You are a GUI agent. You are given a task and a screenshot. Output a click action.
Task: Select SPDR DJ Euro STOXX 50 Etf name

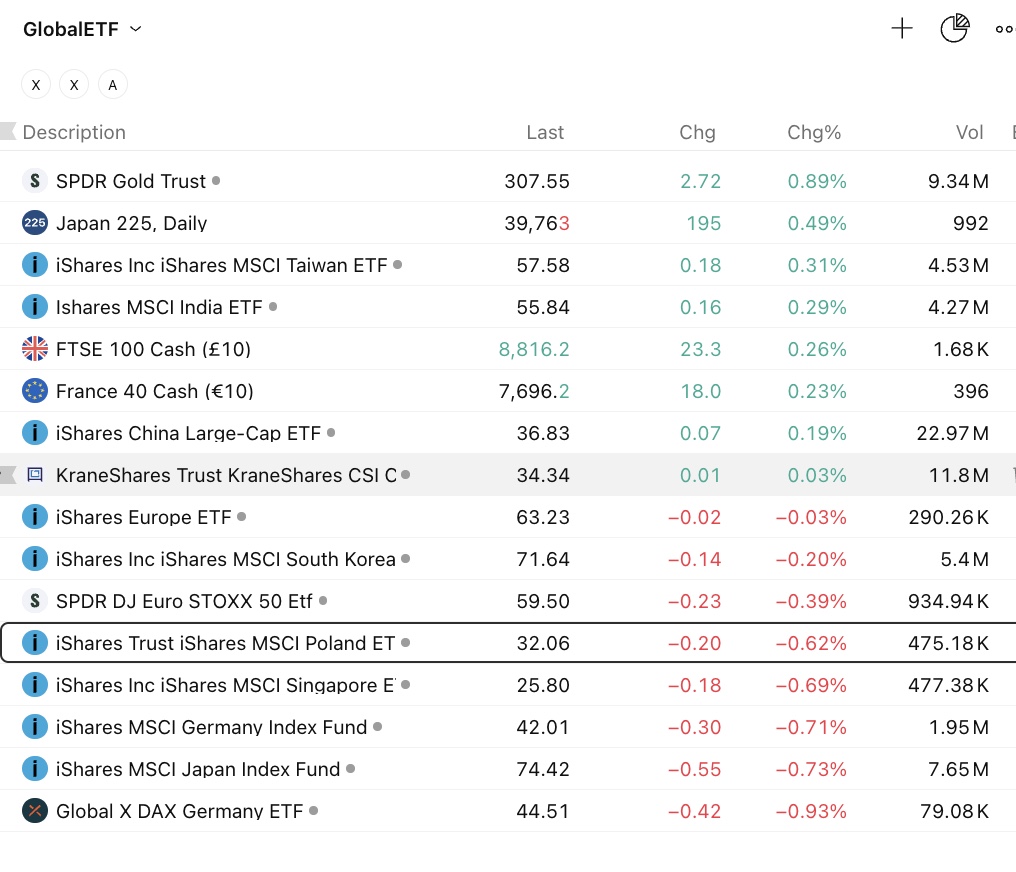click(185, 601)
